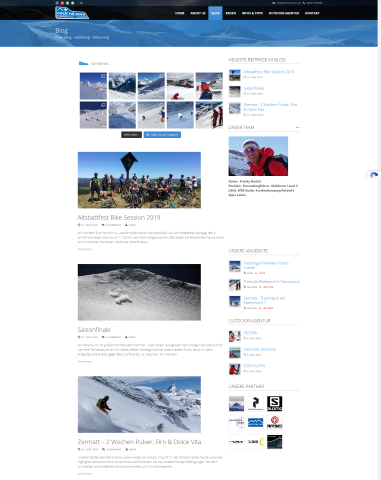Click the thumbnail beside HESTRA
The height and width of the screenshot is (480, 381).
click(x=235, y=336)
